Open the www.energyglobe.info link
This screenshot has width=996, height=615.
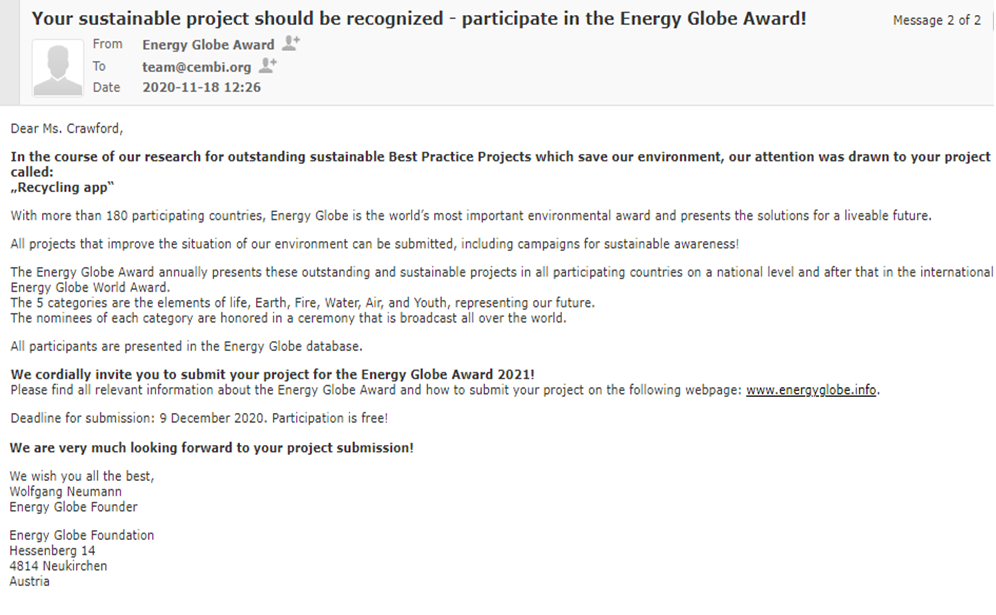pos(811,390)
